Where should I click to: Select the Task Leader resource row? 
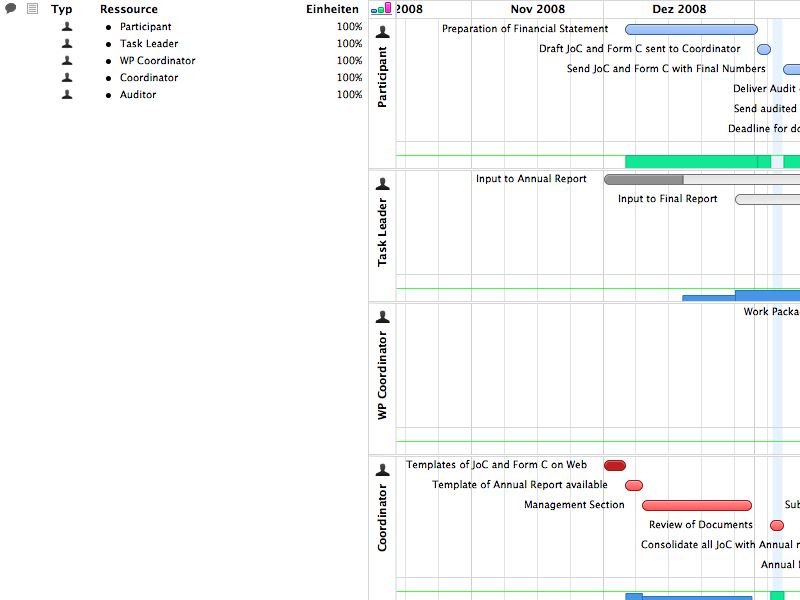(149, 44)
